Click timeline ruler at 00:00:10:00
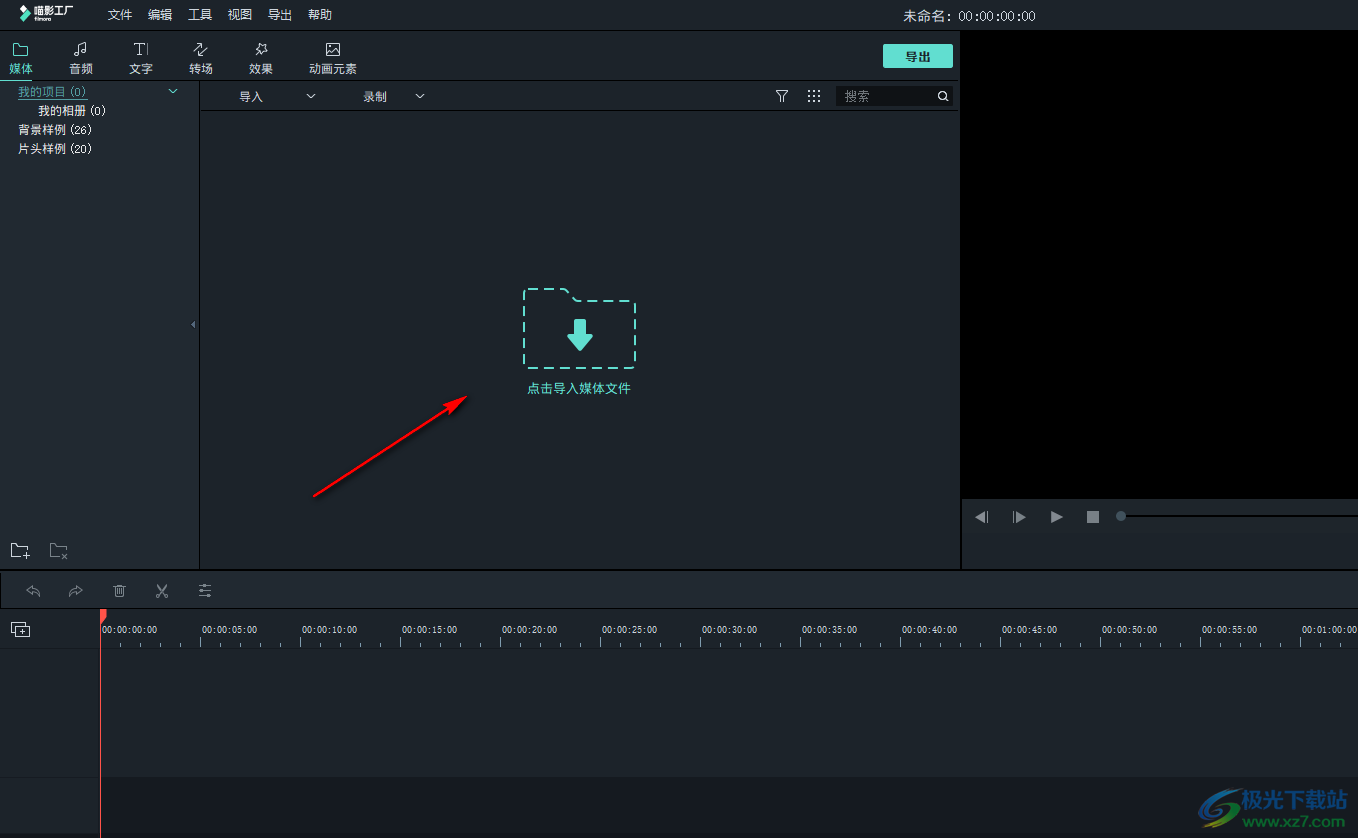Image resolution: width=1358 pixels, height=838 pixels. [329, 630]
